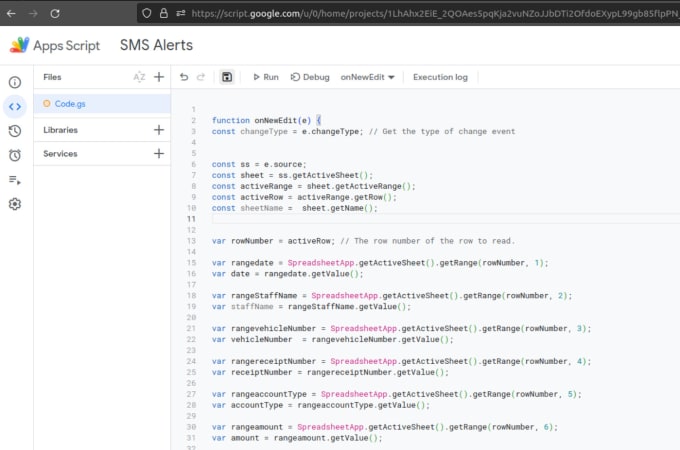Click the 'var accountType' line

pyautogui.click(x=320, y=405)
